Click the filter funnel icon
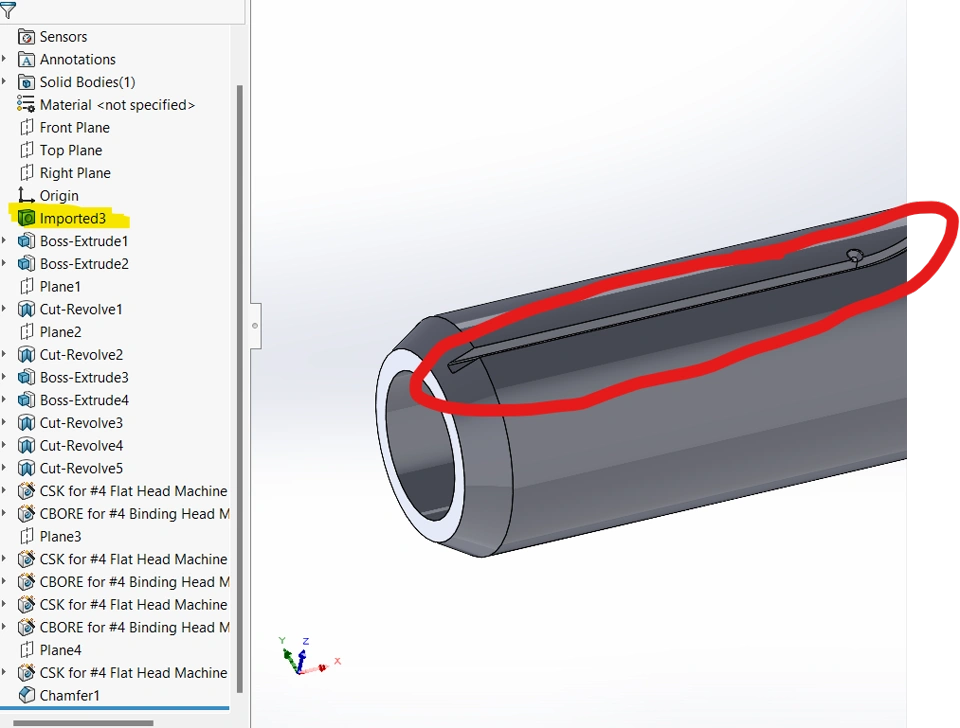The width and height of the screenshot is (960, 728). pyautogui.click(x=8, y=10)
